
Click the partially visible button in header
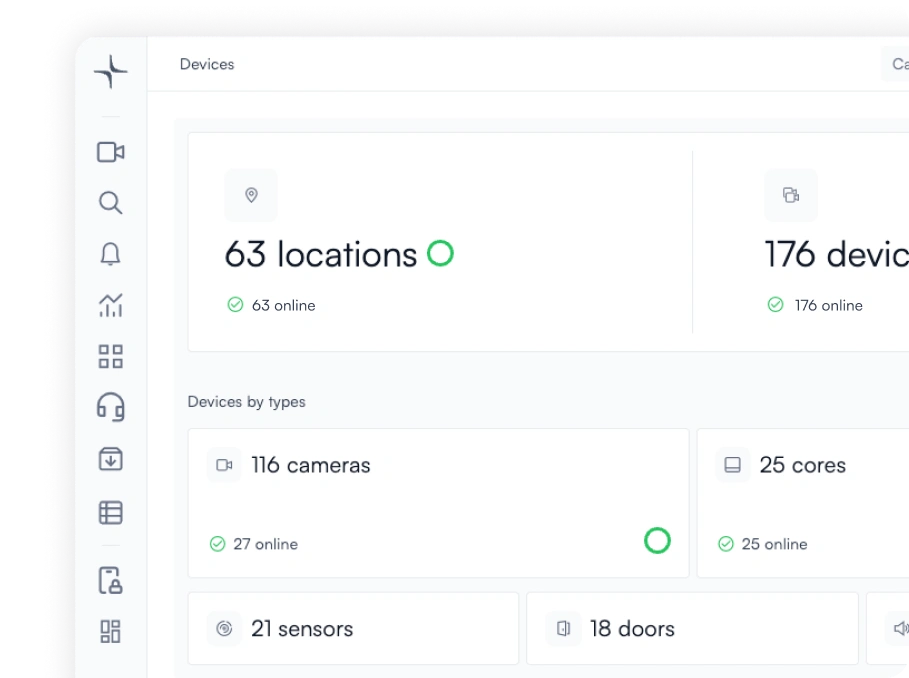click(895, 64)
